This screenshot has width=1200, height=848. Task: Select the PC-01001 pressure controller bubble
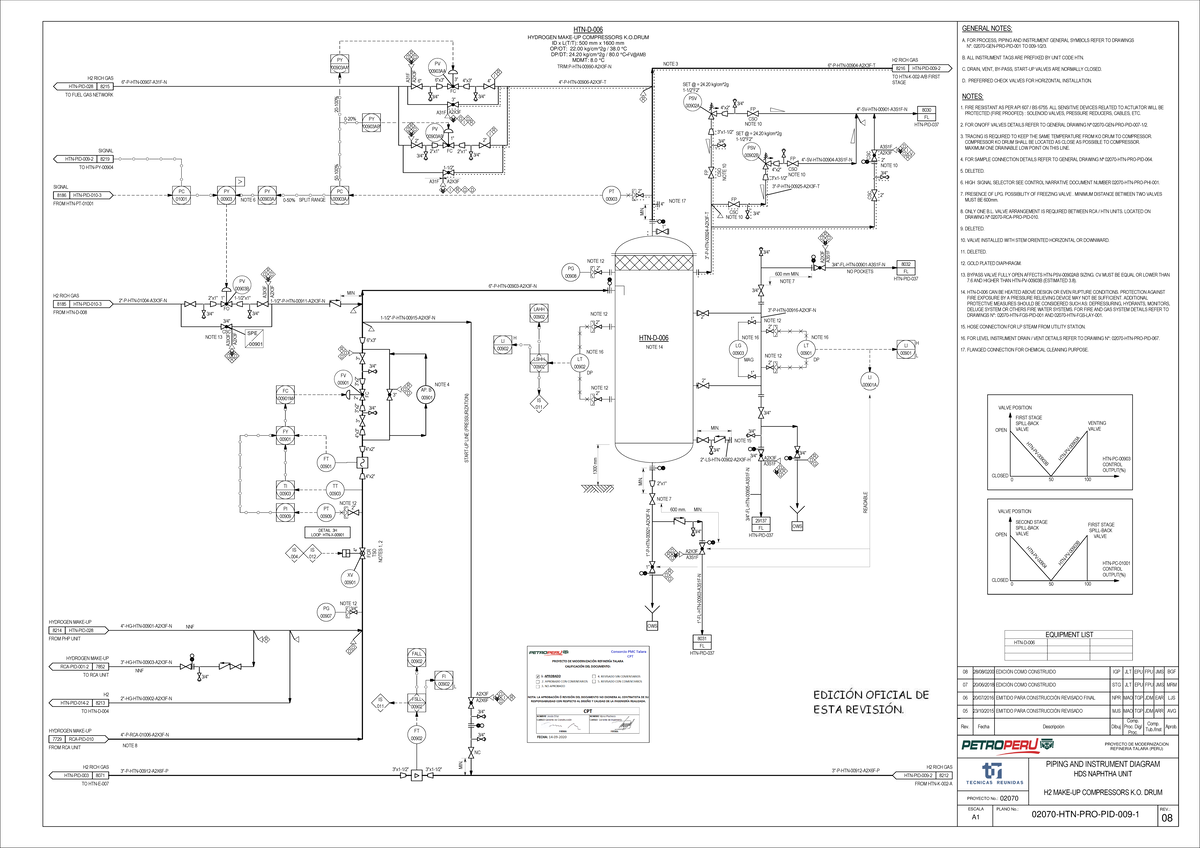[181, 195]
